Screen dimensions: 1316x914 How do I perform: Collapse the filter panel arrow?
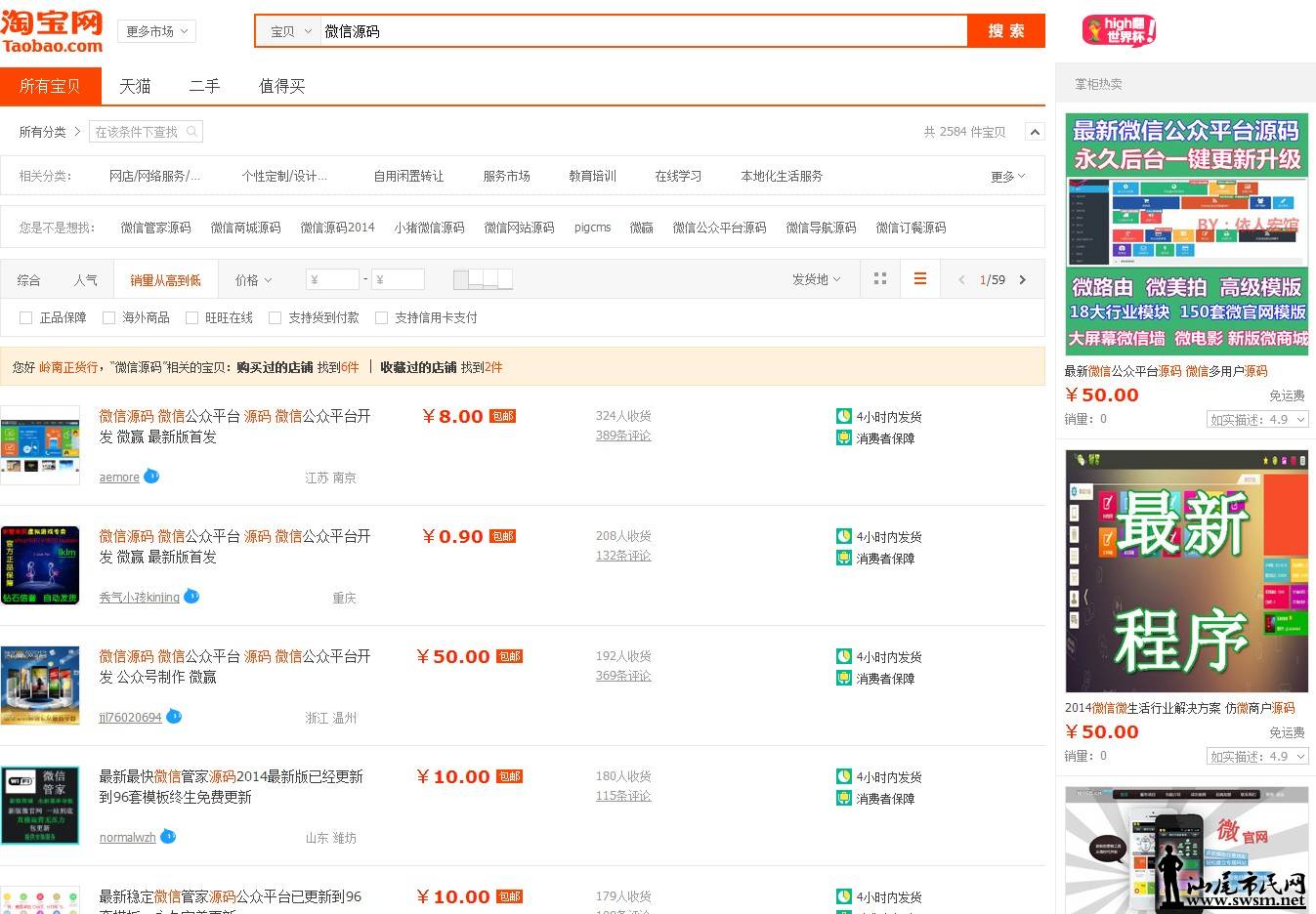1035,132
